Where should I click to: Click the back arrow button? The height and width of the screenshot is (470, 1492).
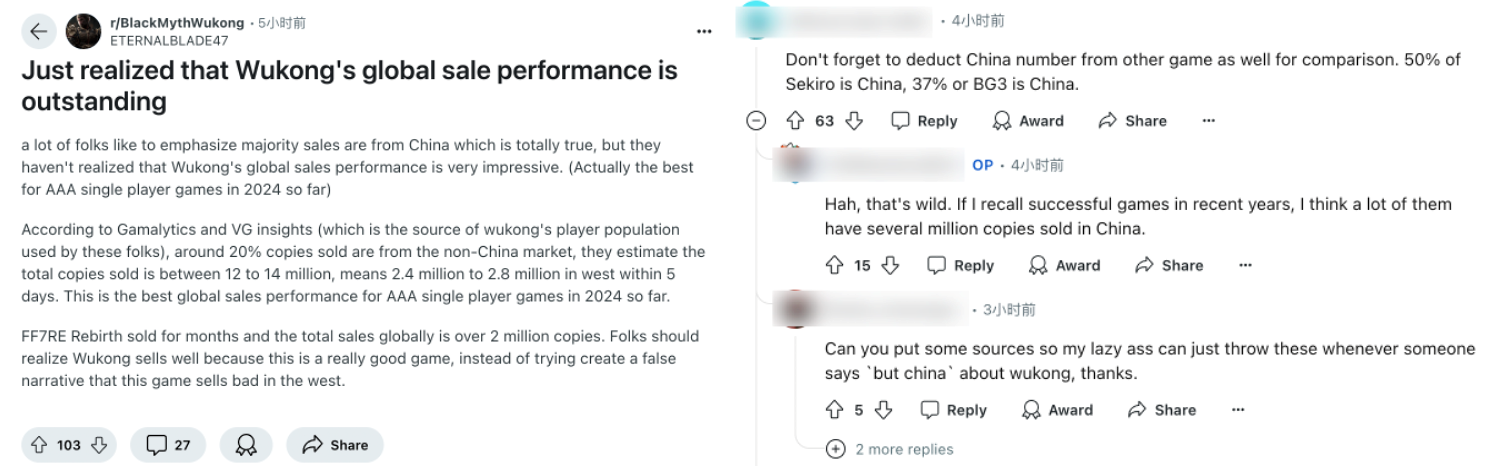tap(38, 32)
